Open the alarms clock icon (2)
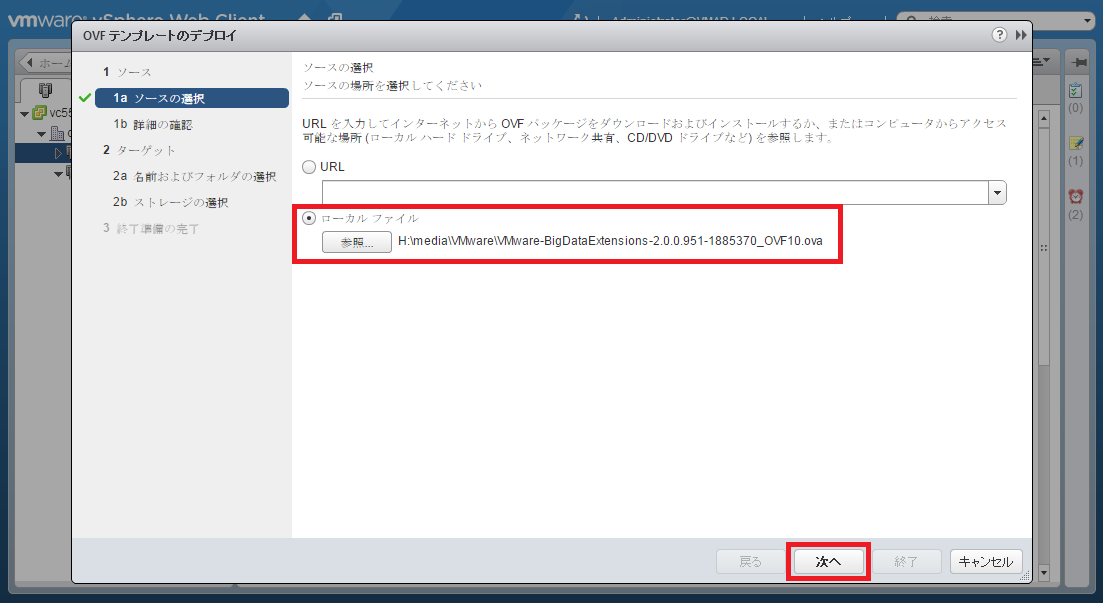Screen dimensions: 1103x603 click(x=1076, y=196)
